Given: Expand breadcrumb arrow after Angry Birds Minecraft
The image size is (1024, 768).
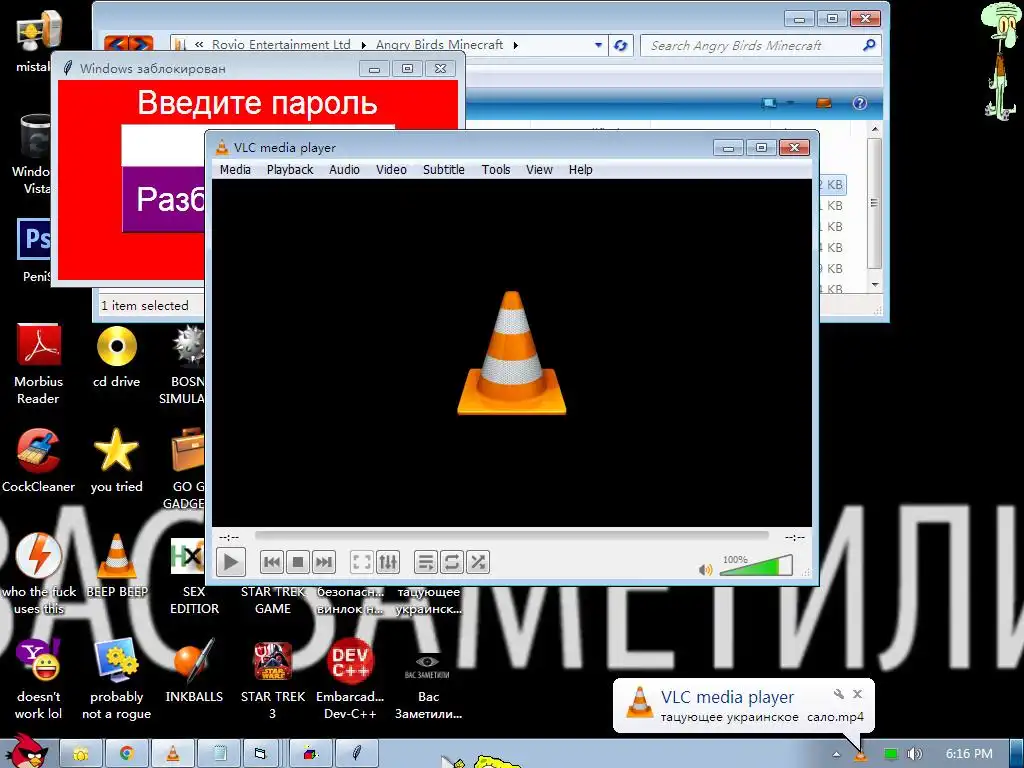Looking at the screenshot, I should [x=516, y=45].
